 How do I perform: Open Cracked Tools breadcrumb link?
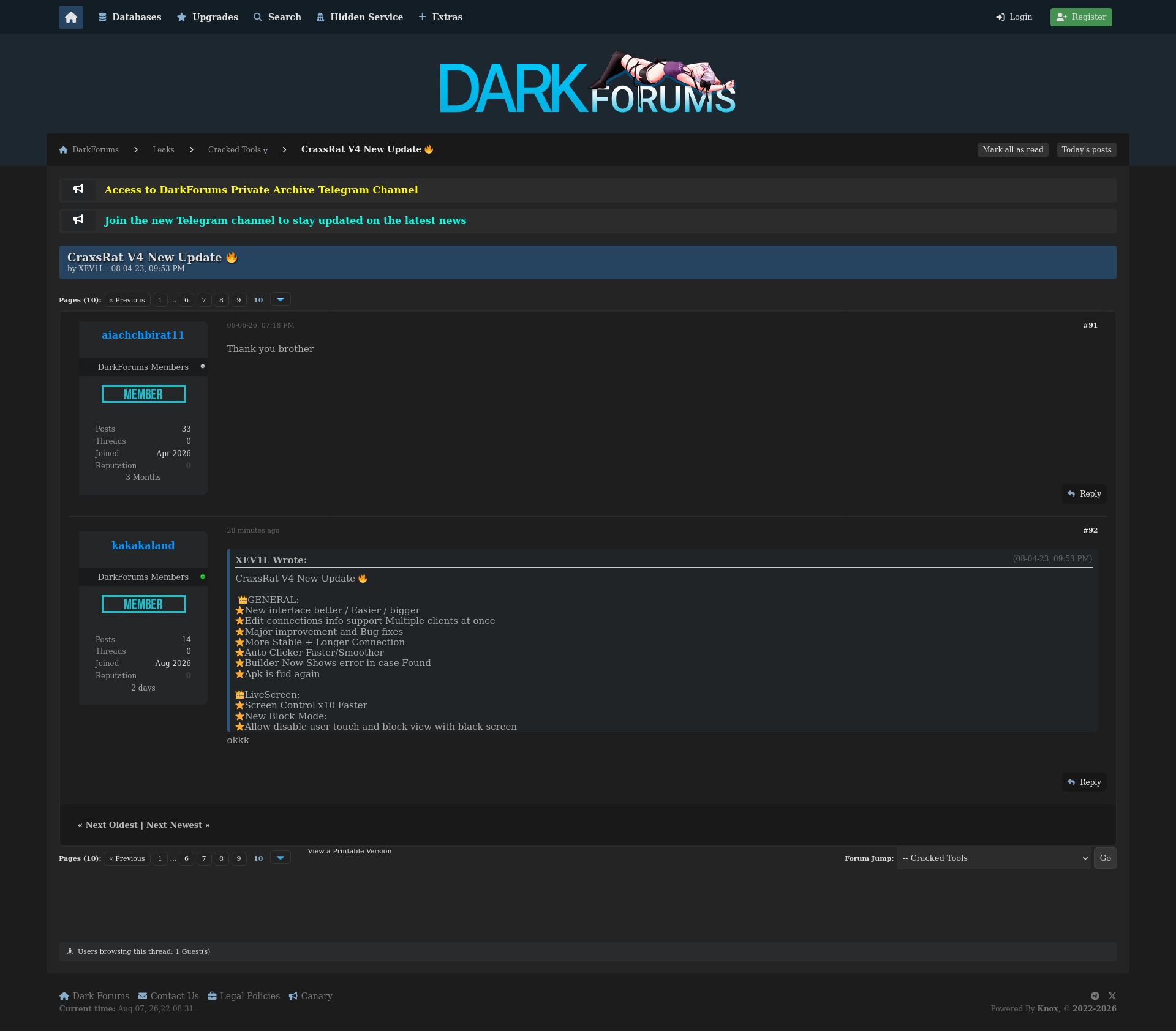pos(235,150)
